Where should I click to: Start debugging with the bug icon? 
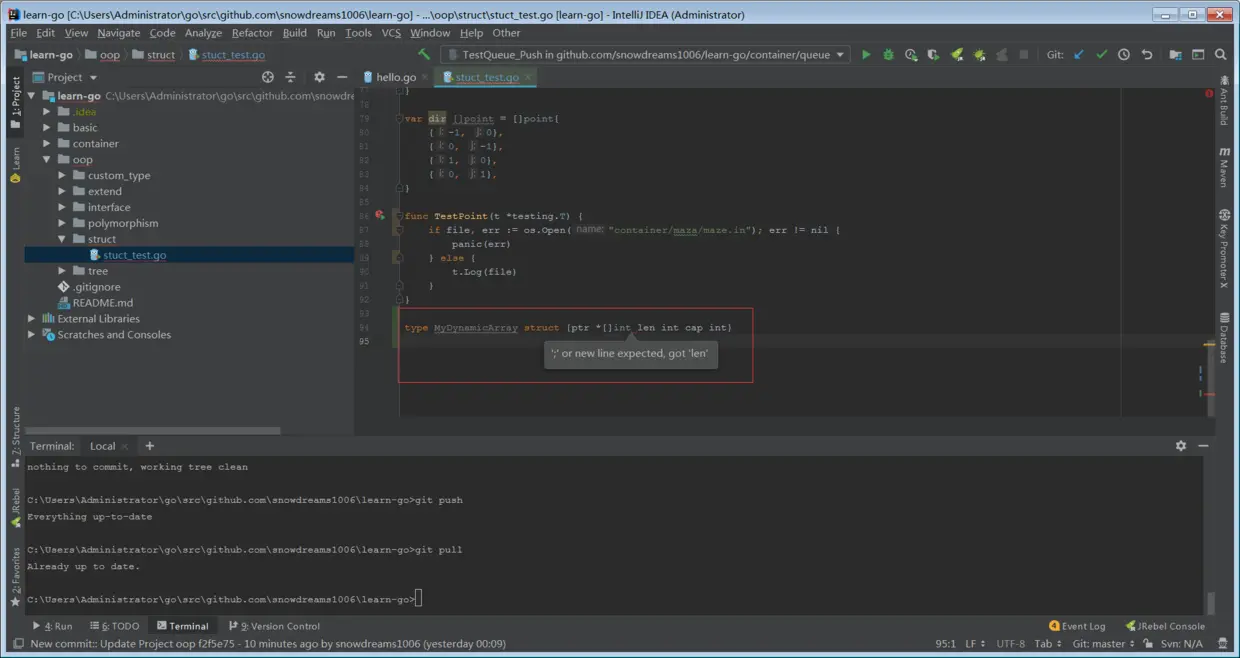(x=888, y=55)
